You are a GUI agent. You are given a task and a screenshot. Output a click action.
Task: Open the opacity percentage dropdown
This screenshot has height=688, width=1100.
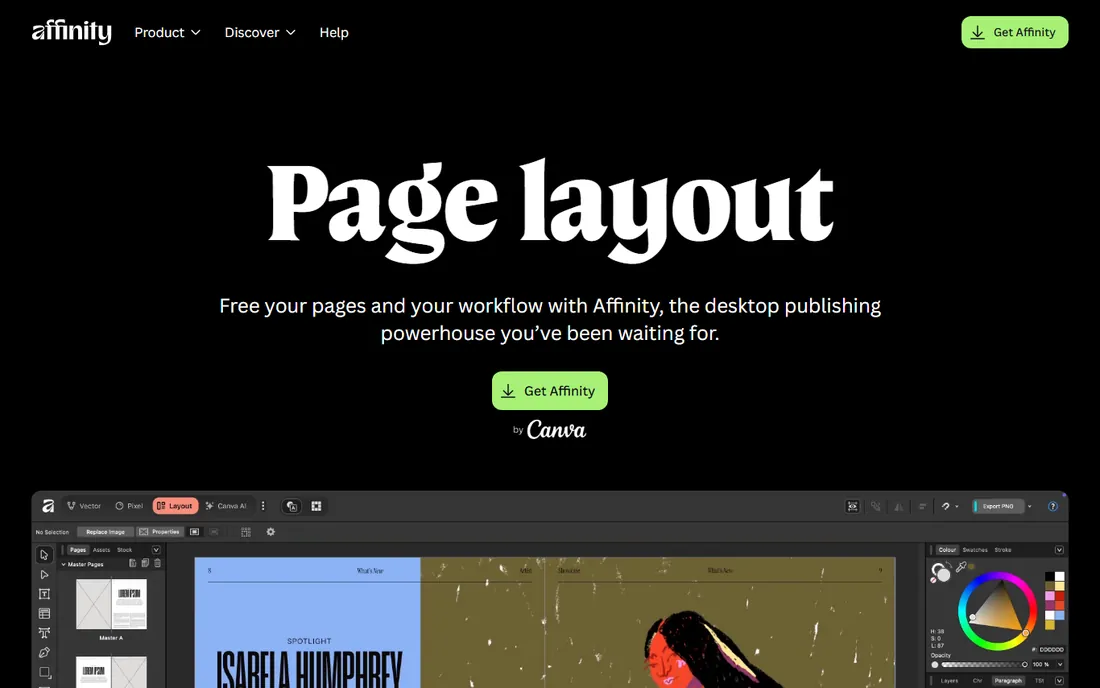(x=1059, y=664)
